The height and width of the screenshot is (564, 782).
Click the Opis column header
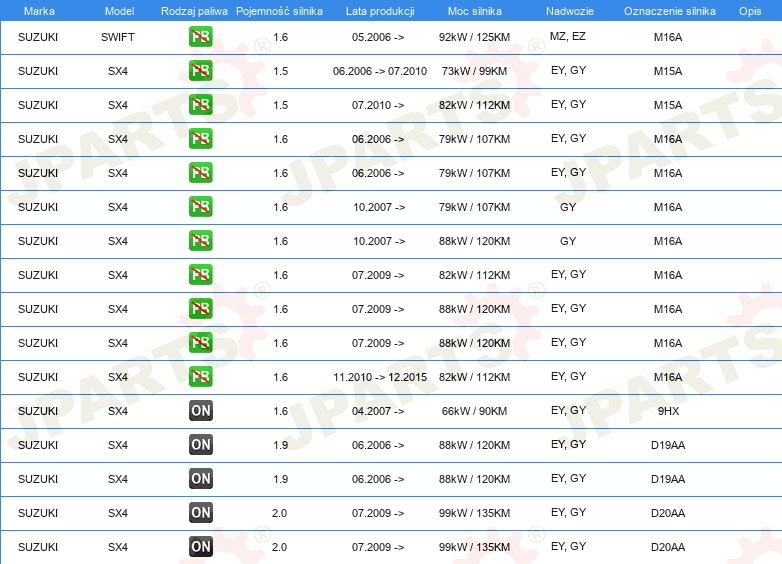coord(749,10)
